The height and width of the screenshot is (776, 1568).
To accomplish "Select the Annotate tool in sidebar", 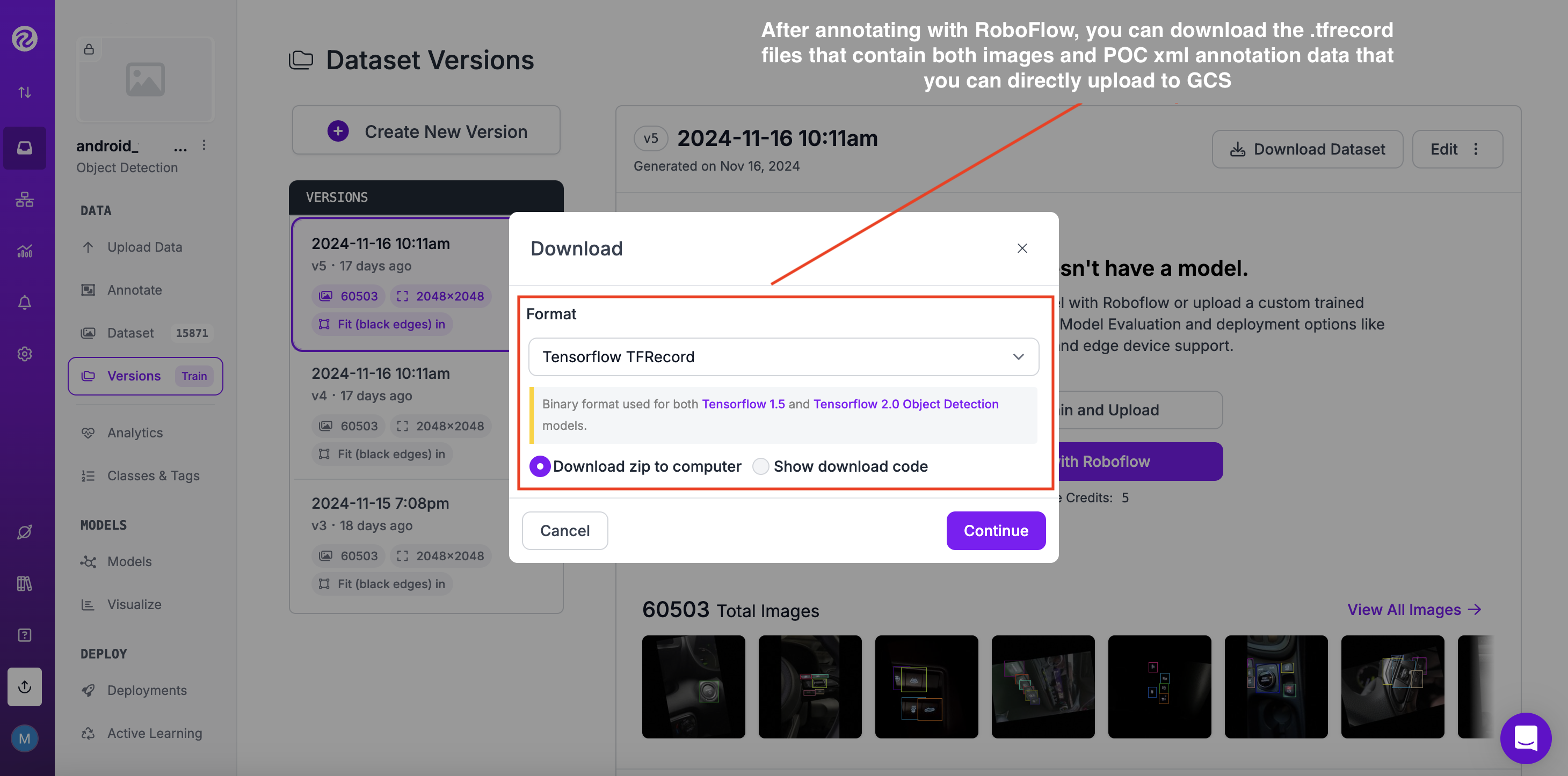I will pos(134,289).
